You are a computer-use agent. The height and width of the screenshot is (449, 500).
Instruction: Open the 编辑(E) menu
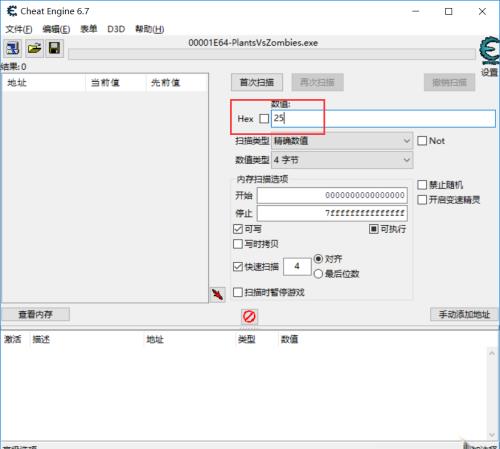(56, 29)
